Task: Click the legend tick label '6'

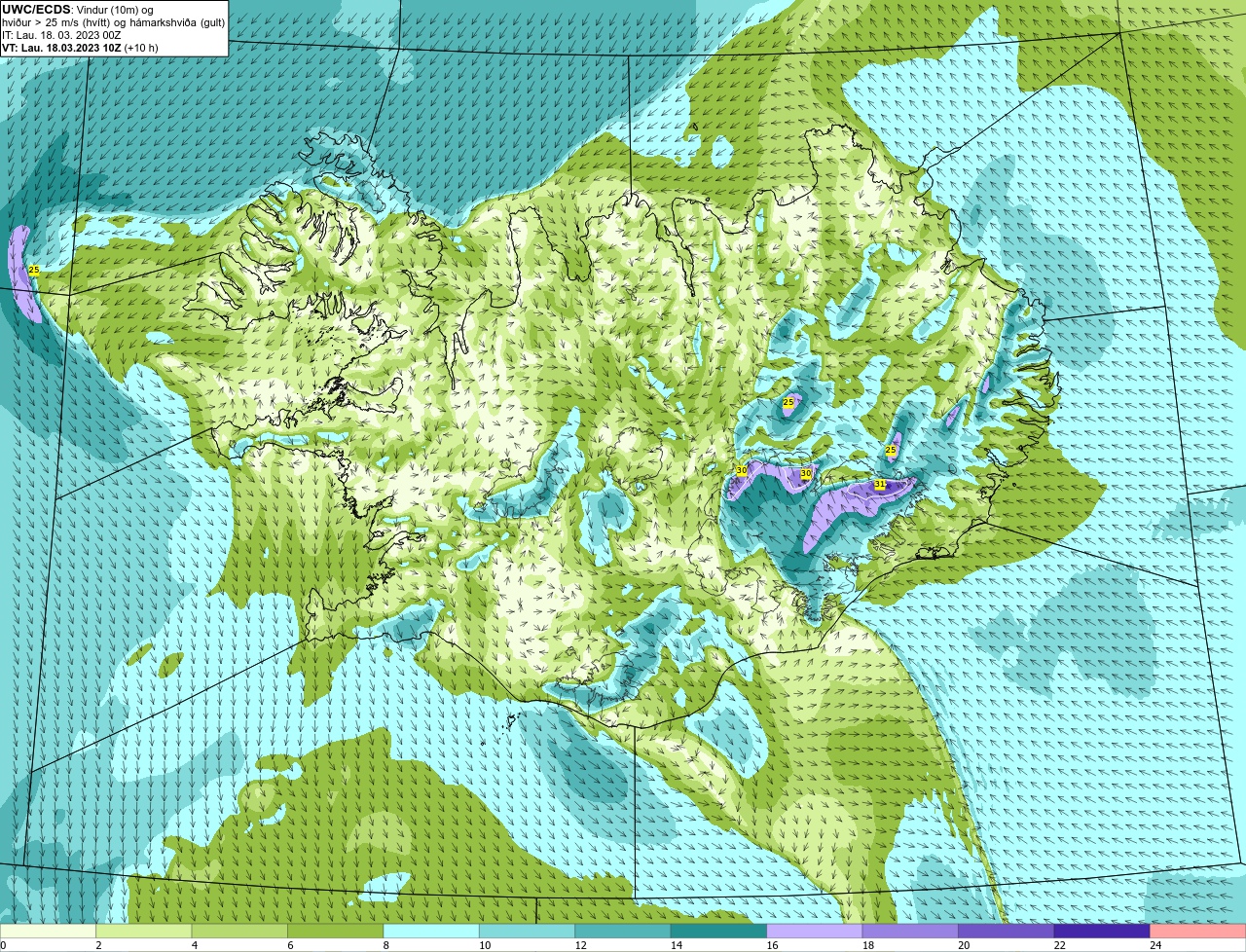Action: tap(290, 945)
